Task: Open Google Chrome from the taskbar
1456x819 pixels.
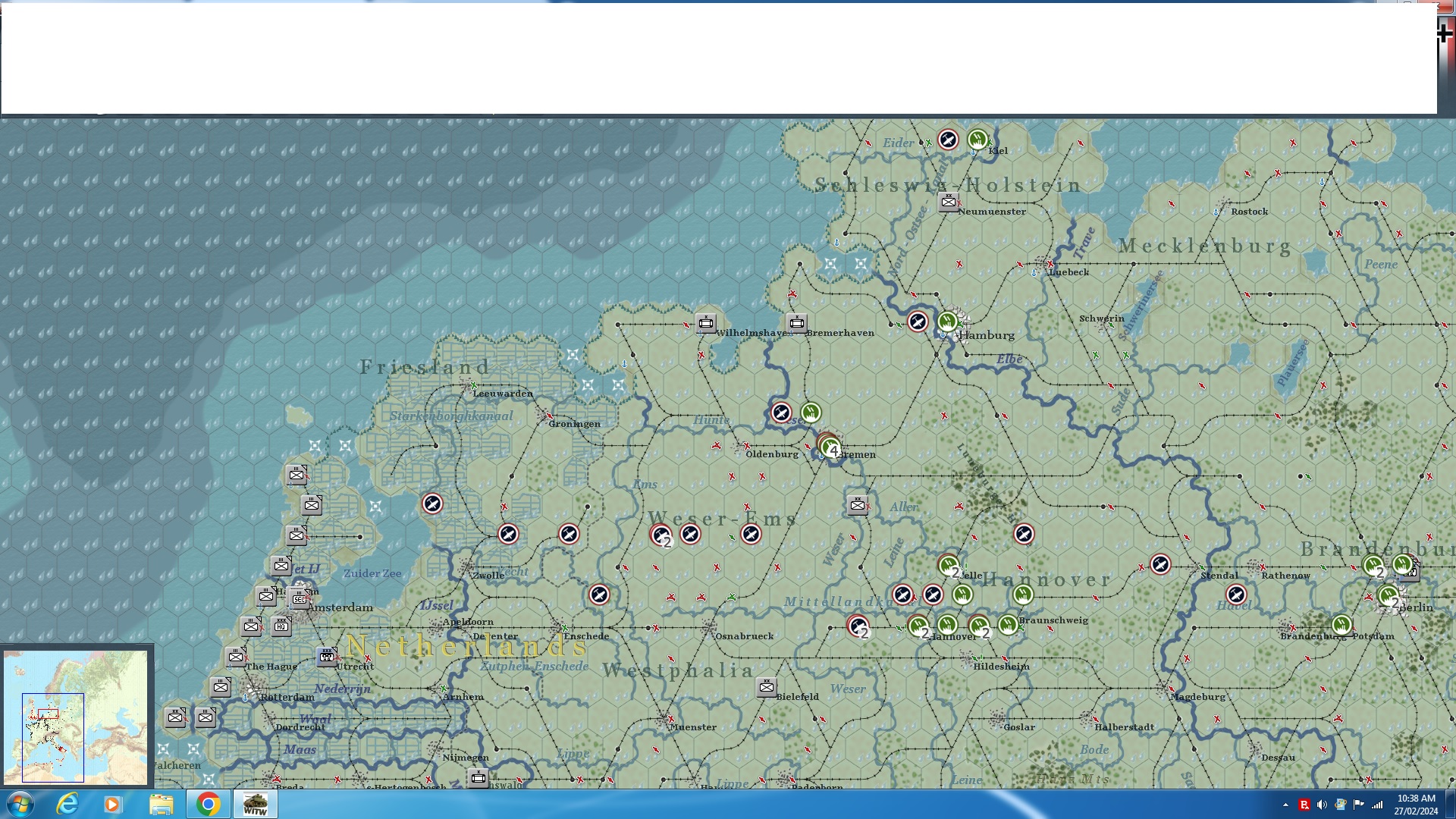Action: pyautogui.click(x=208, y=804)
